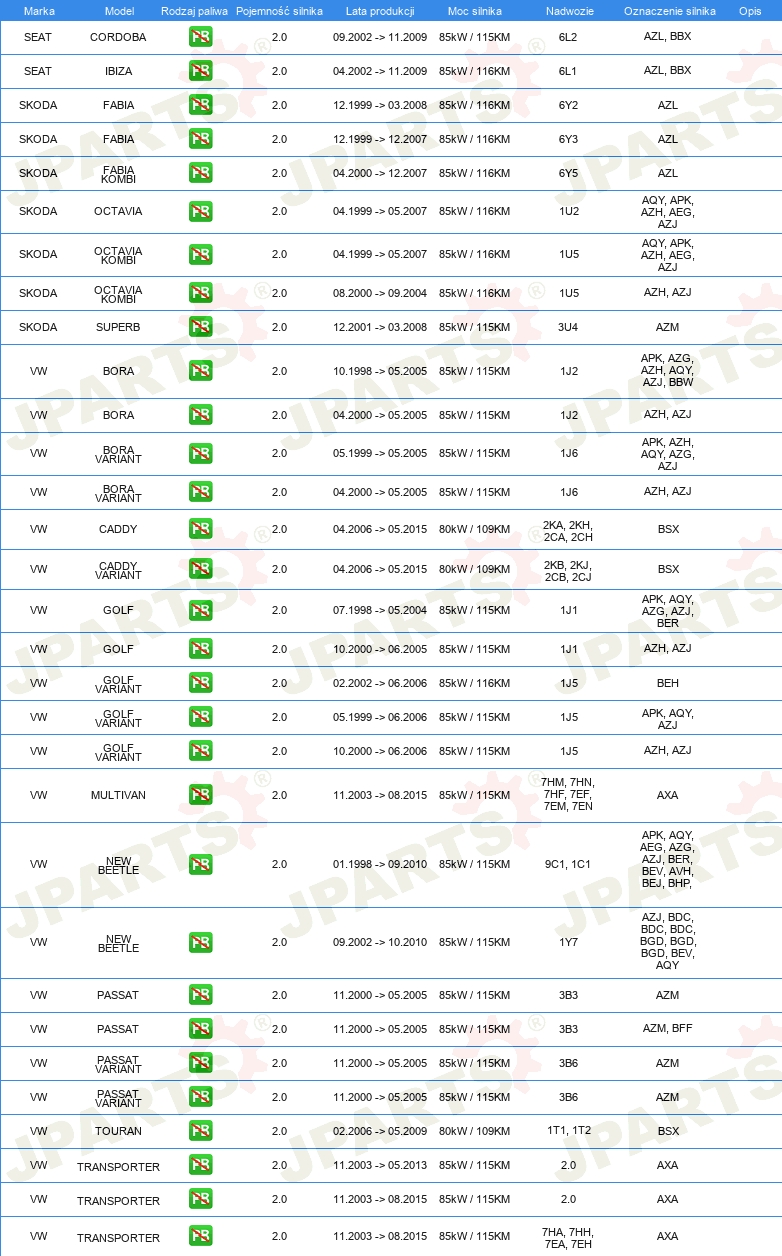The width and height of the screenshot is (782, 1256).
Task: Click the body code 6Y5
Action: pos(568,173)
